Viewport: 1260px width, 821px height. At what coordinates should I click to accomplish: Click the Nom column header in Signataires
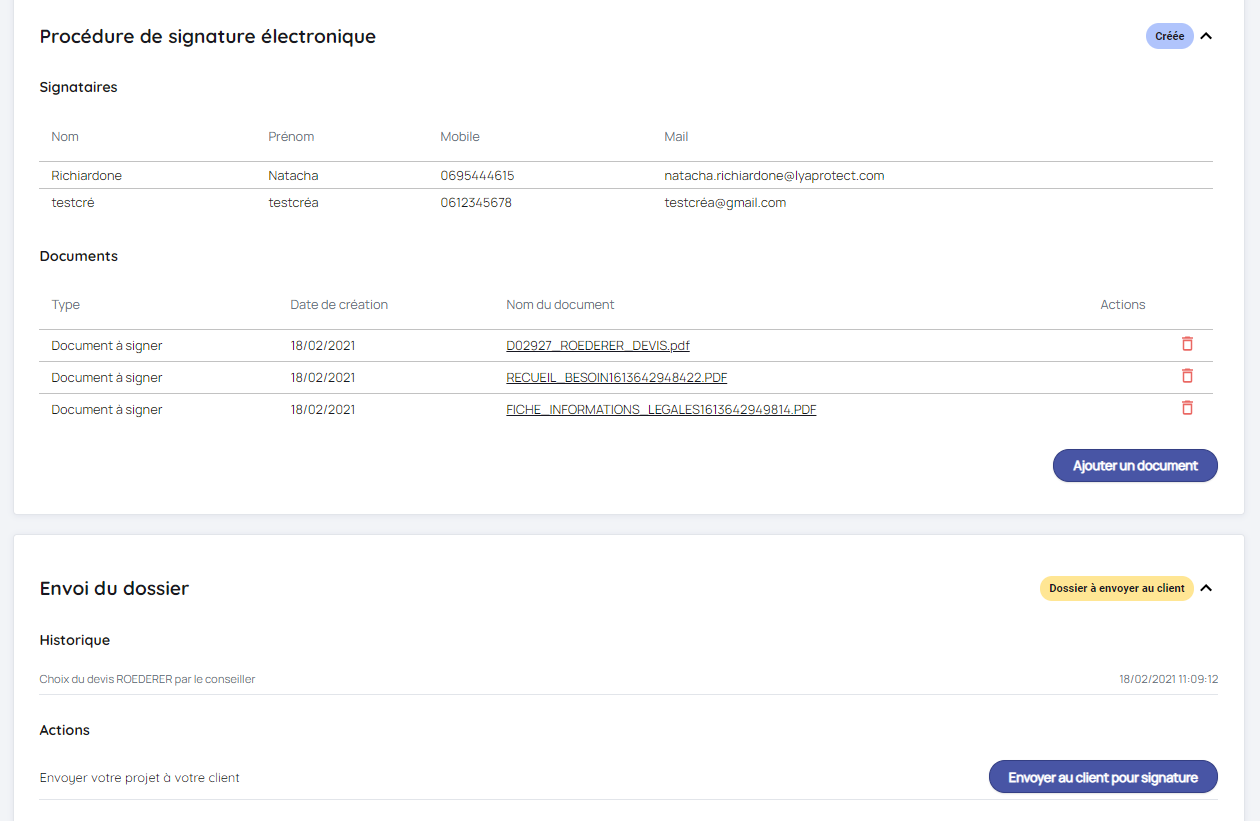pos(65,137)
